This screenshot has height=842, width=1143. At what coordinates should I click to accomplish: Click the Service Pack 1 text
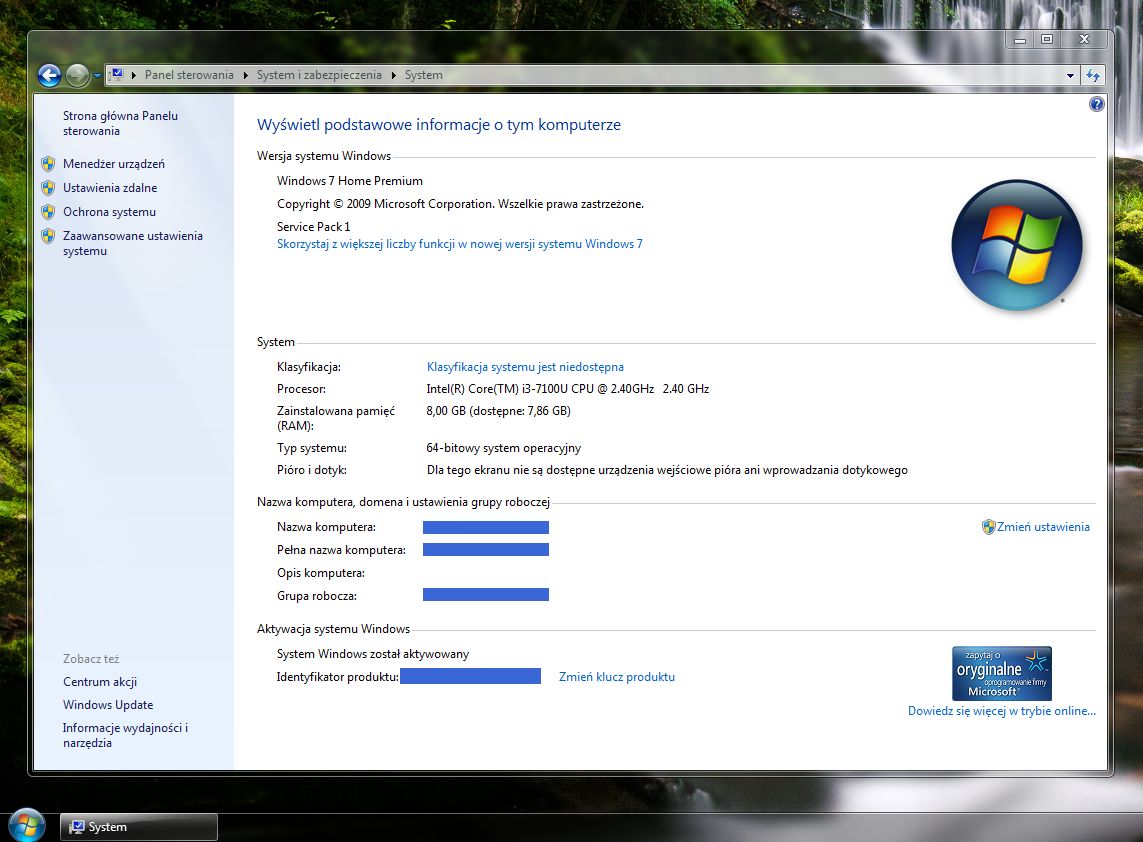pos(313,227)
